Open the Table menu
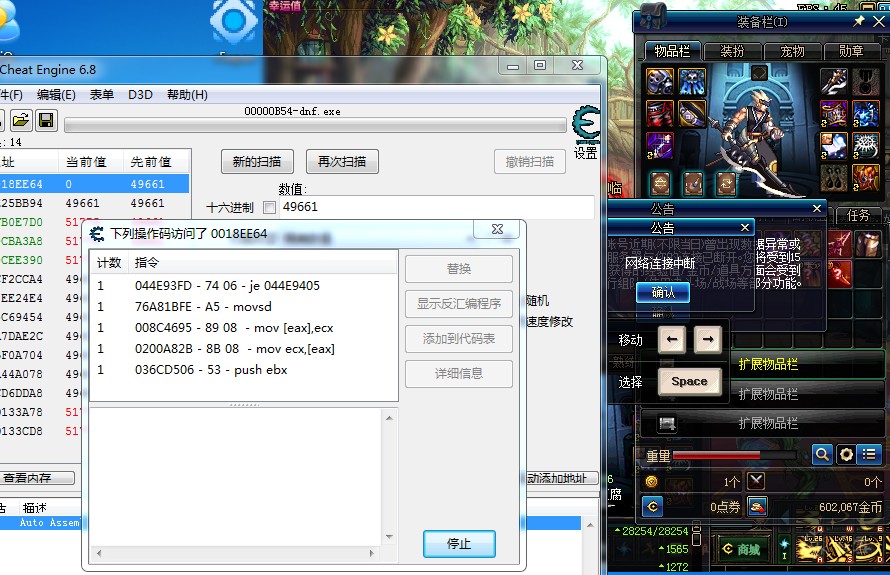The width and height of the screenshot is (890, 575). (x=102, y=95)
